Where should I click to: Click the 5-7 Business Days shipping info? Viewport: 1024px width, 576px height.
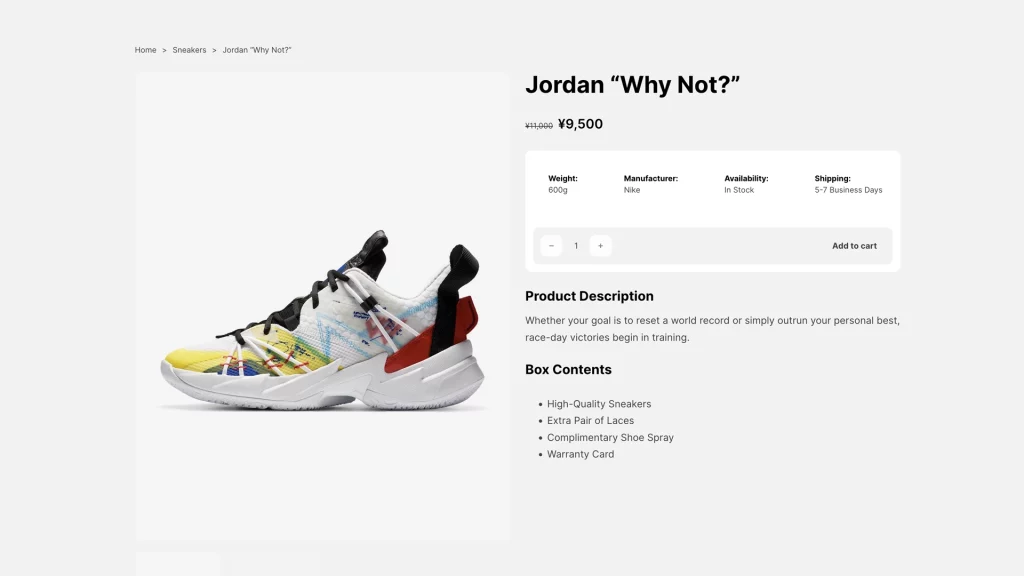click(848, 190)
